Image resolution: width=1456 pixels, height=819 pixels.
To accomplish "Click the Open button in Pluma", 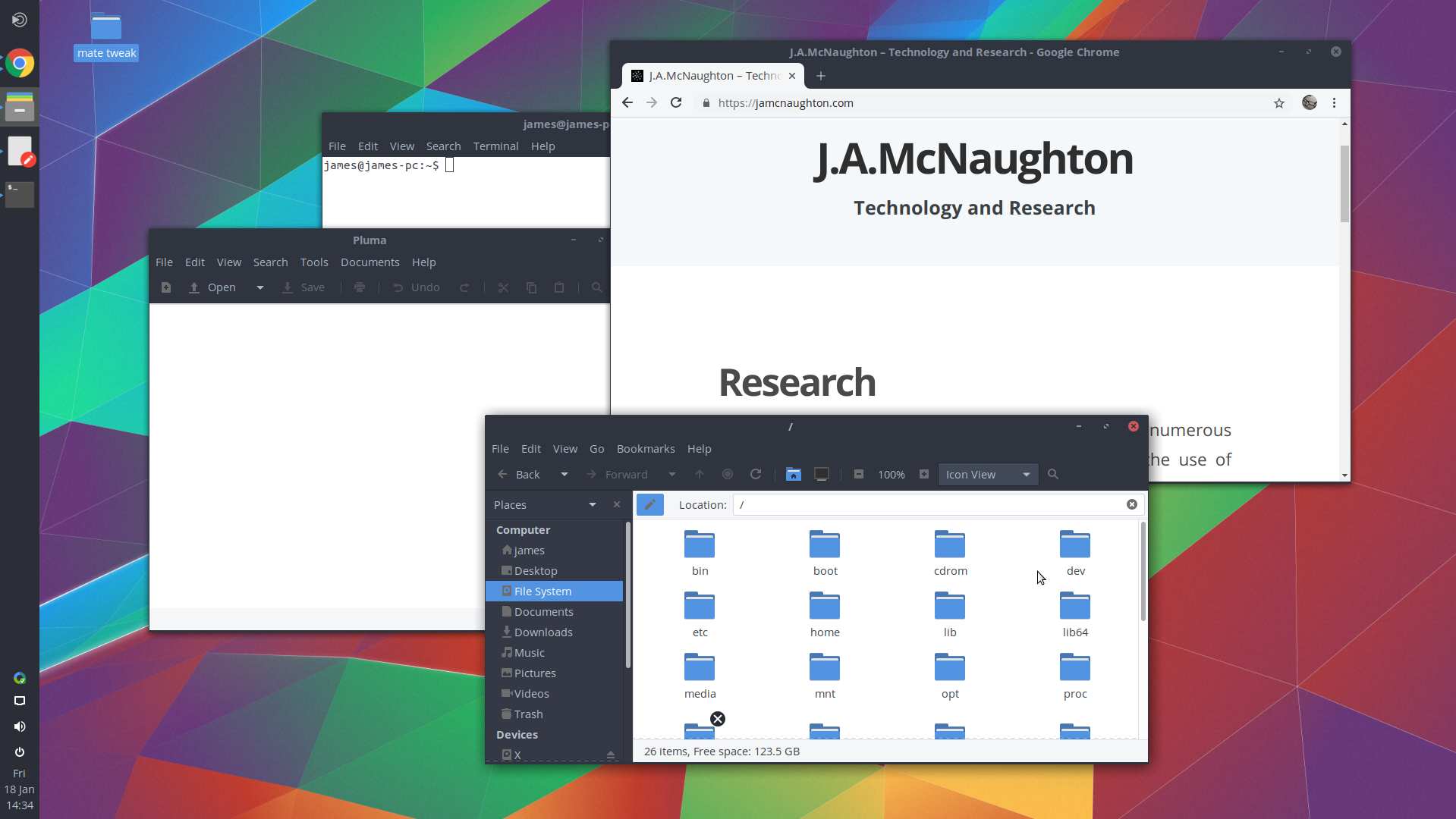I will pos(213,287).
